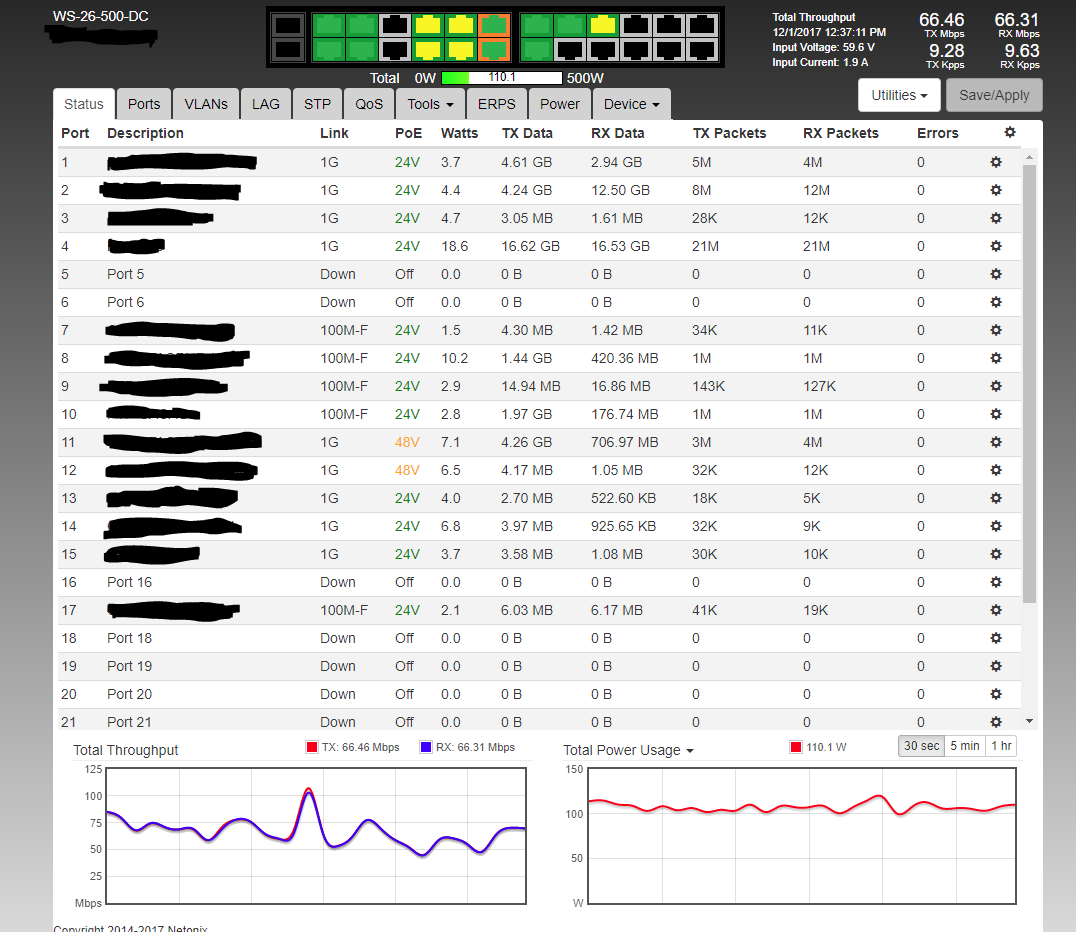Click the gear icon for port 1

point(995,162)
